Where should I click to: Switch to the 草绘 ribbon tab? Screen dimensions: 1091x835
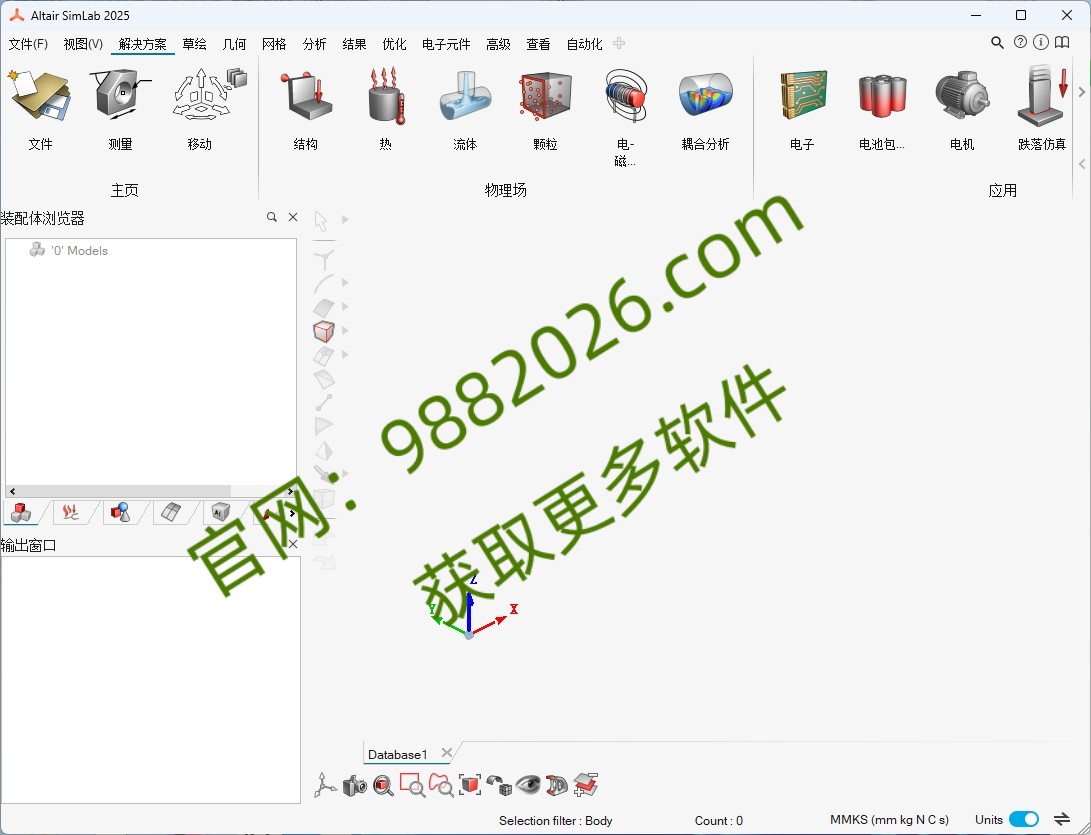point(194,44)
